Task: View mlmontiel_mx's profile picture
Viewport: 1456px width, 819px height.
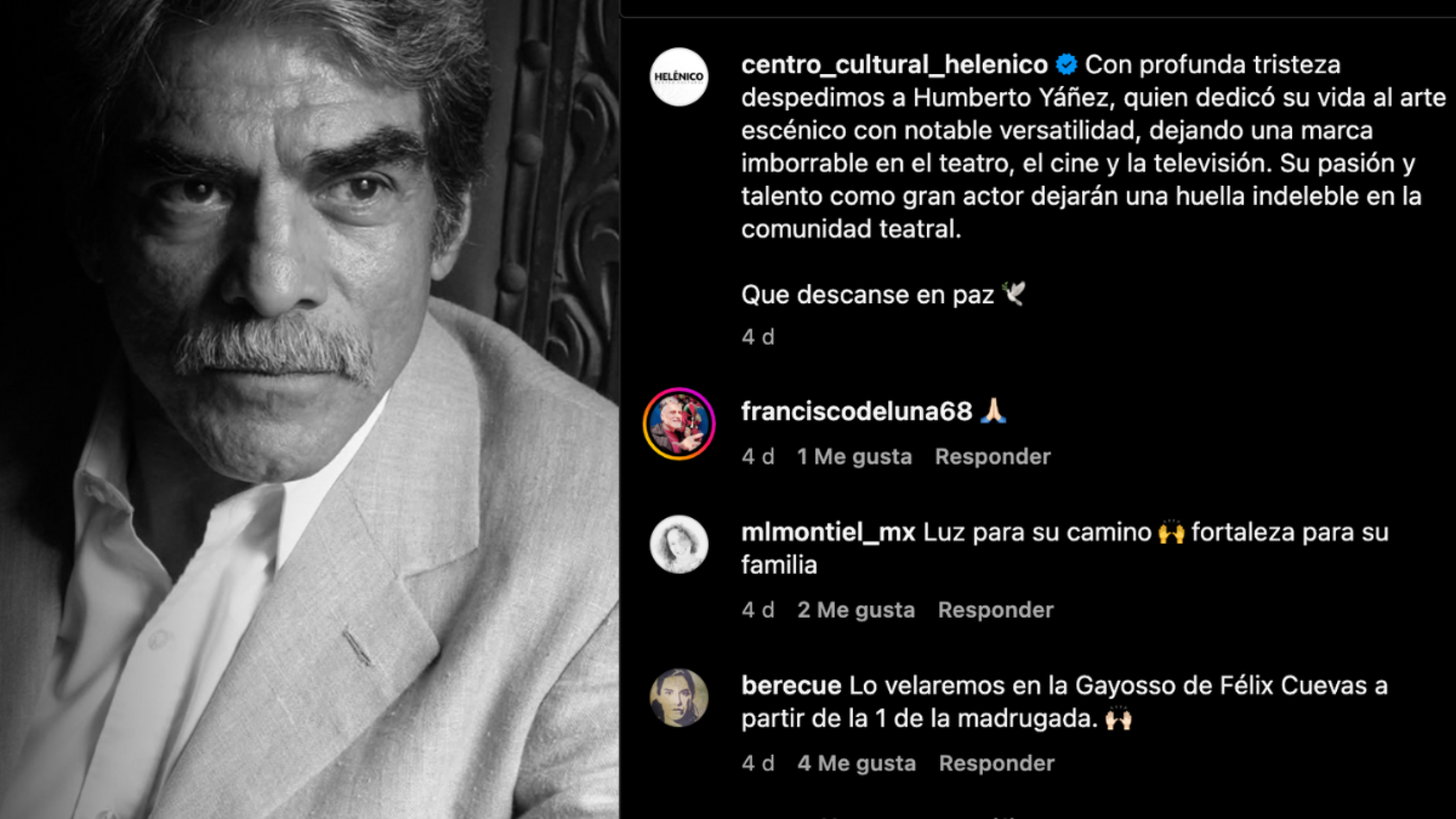Action: click(679, 544)
